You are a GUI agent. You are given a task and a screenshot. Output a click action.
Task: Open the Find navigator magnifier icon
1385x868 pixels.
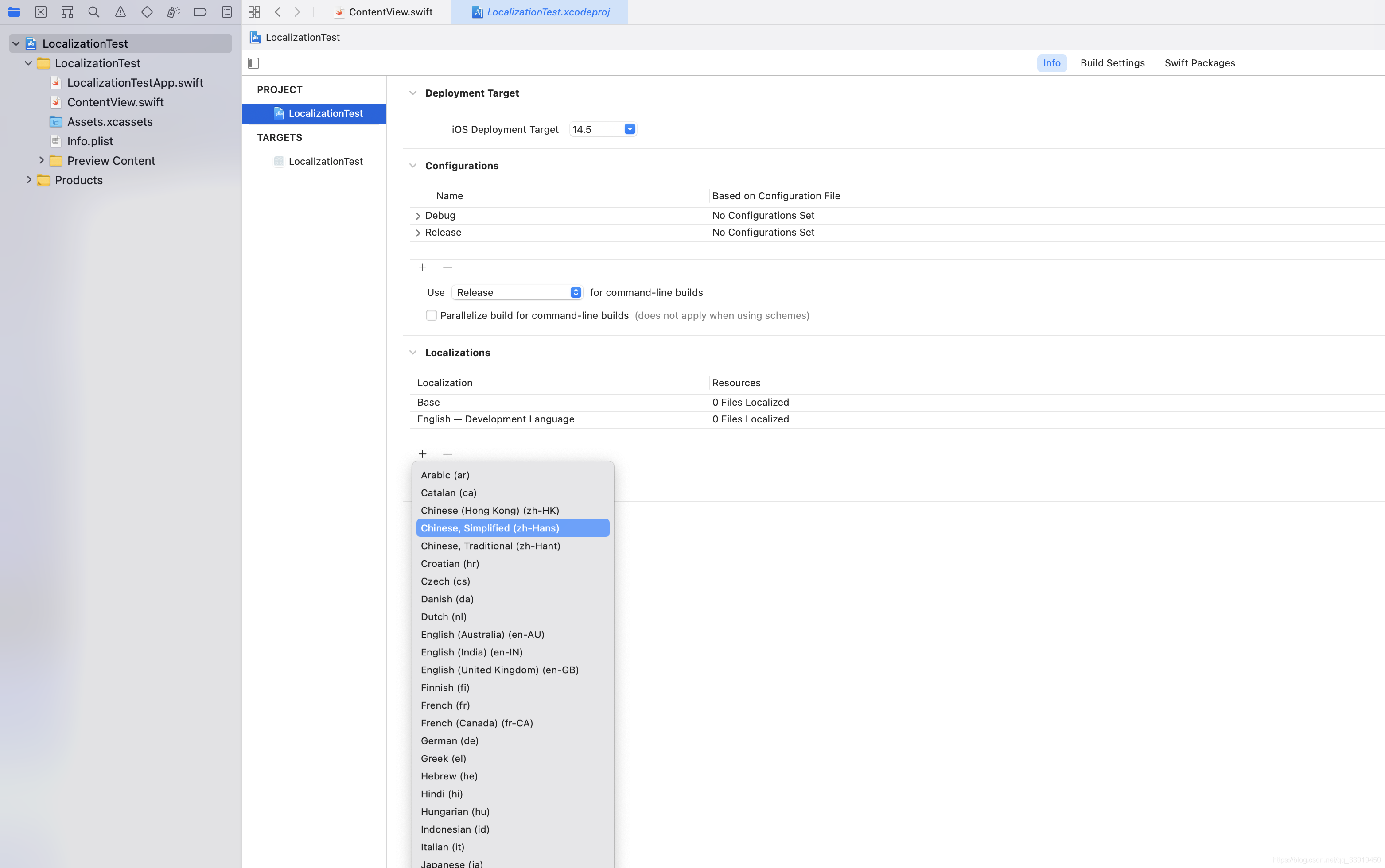tap(93, 12)
